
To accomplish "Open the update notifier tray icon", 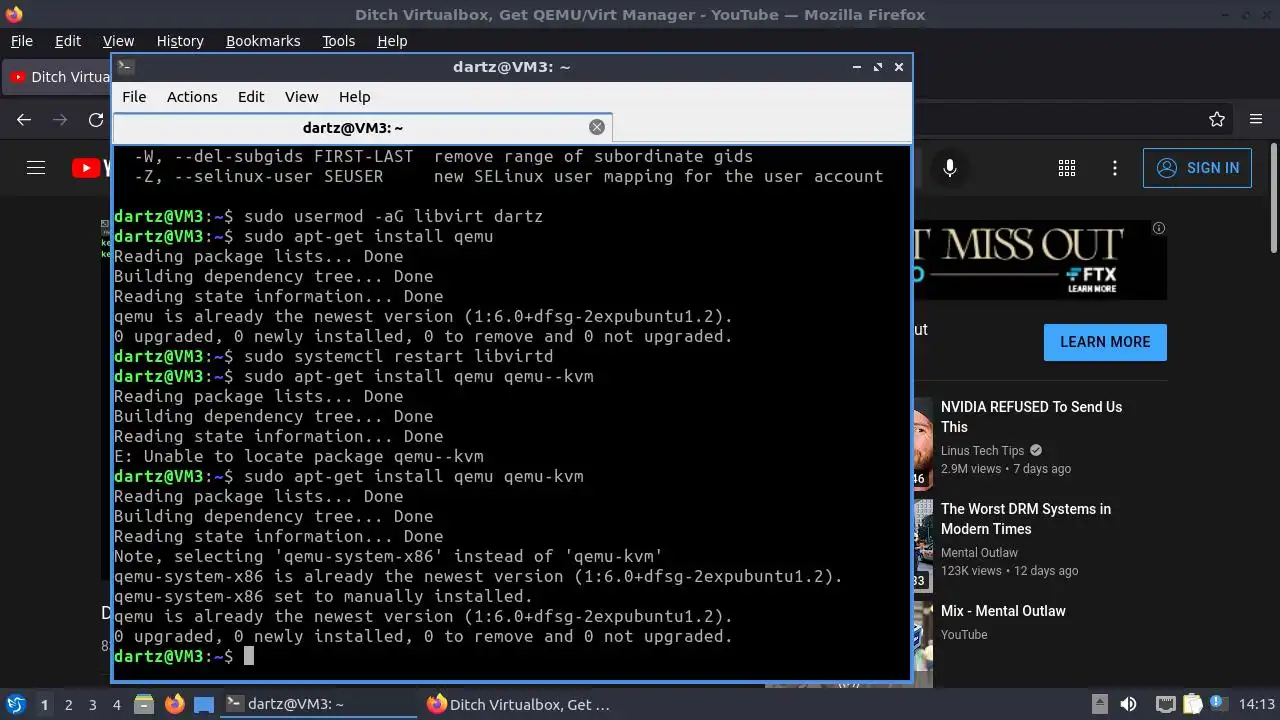I will click(1219, 704).
